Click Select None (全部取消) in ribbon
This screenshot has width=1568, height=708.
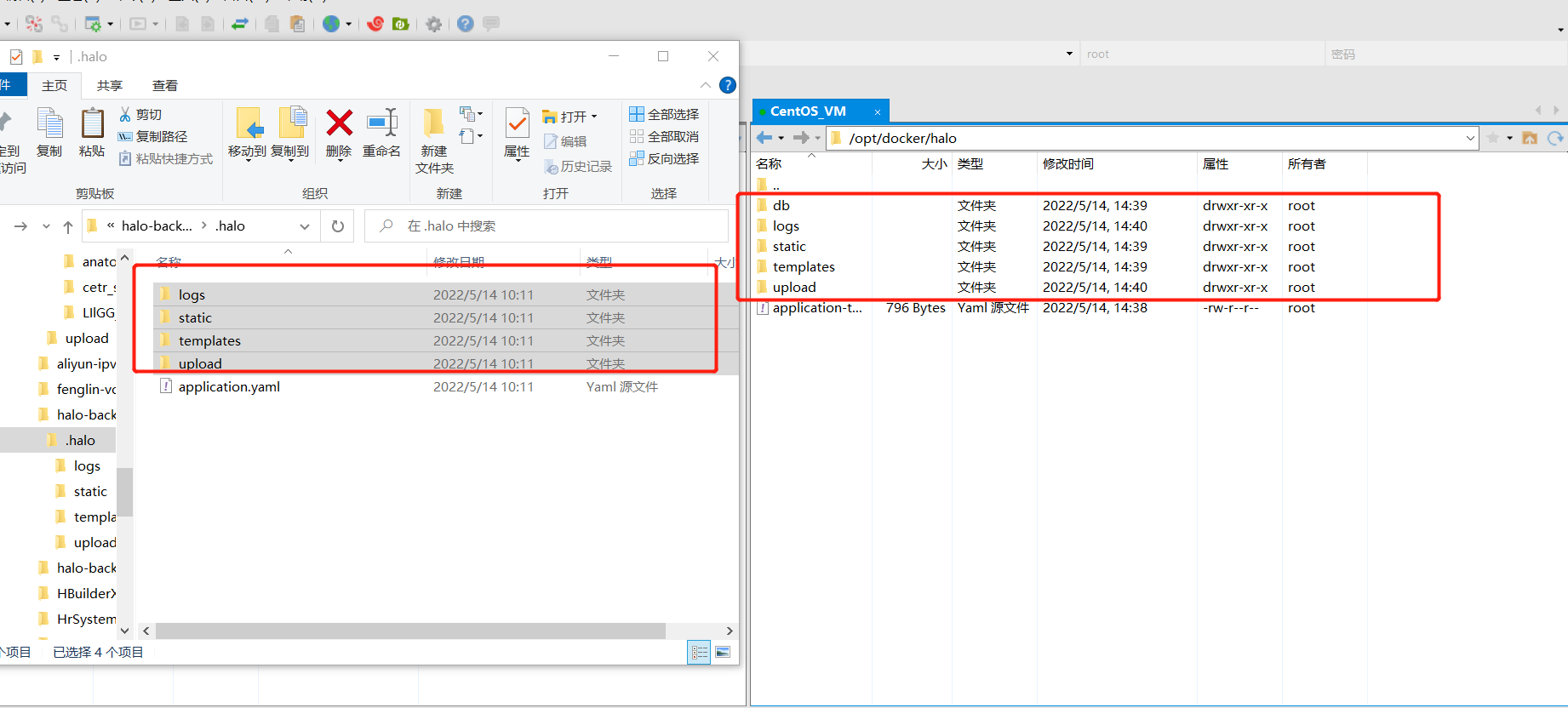[x=664, y=136]
